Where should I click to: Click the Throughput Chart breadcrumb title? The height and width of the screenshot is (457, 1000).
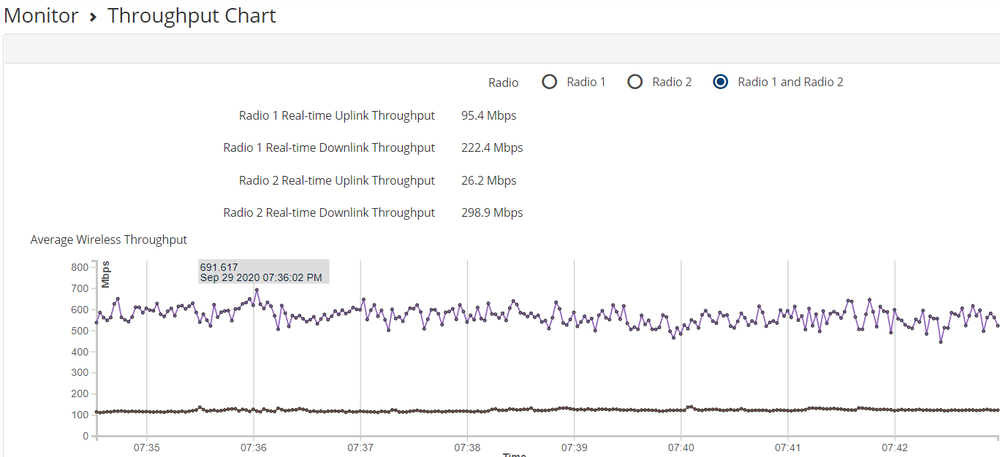point(191,16)
